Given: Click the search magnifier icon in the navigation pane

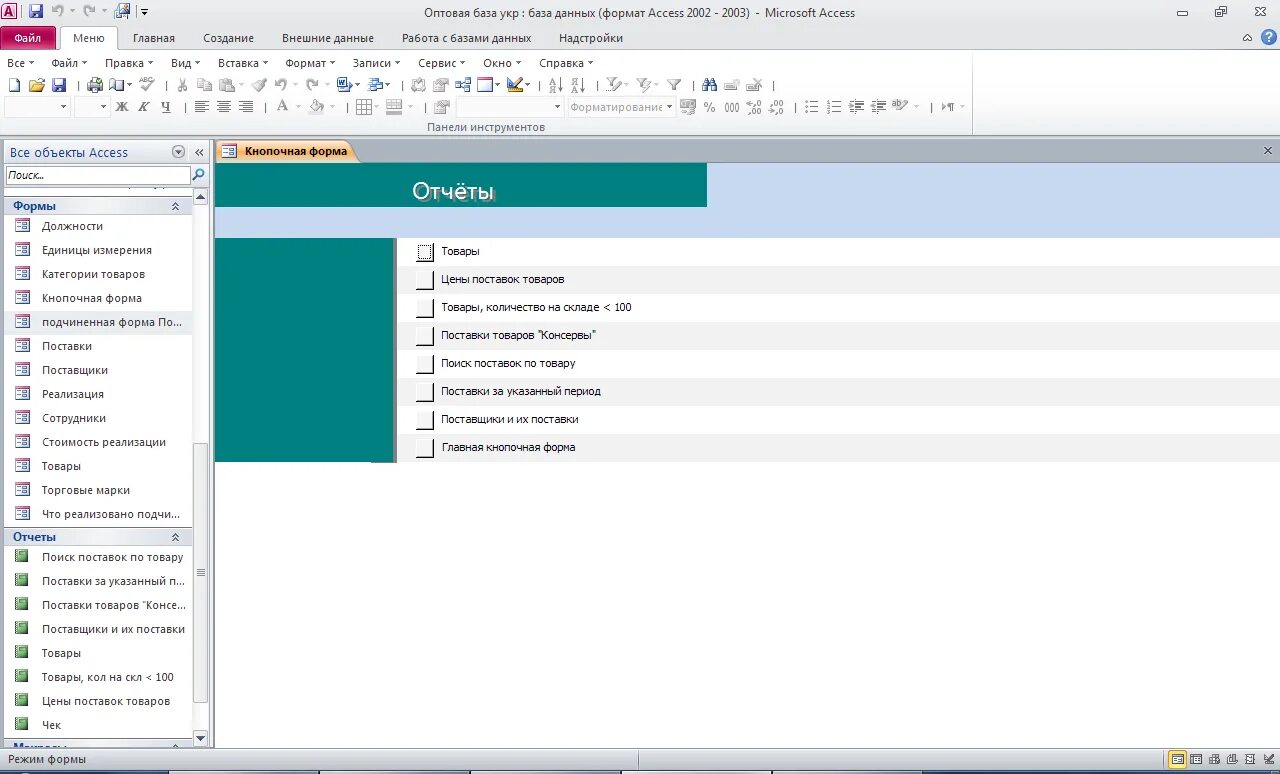Looking at the screenshot, I should 198,175.
